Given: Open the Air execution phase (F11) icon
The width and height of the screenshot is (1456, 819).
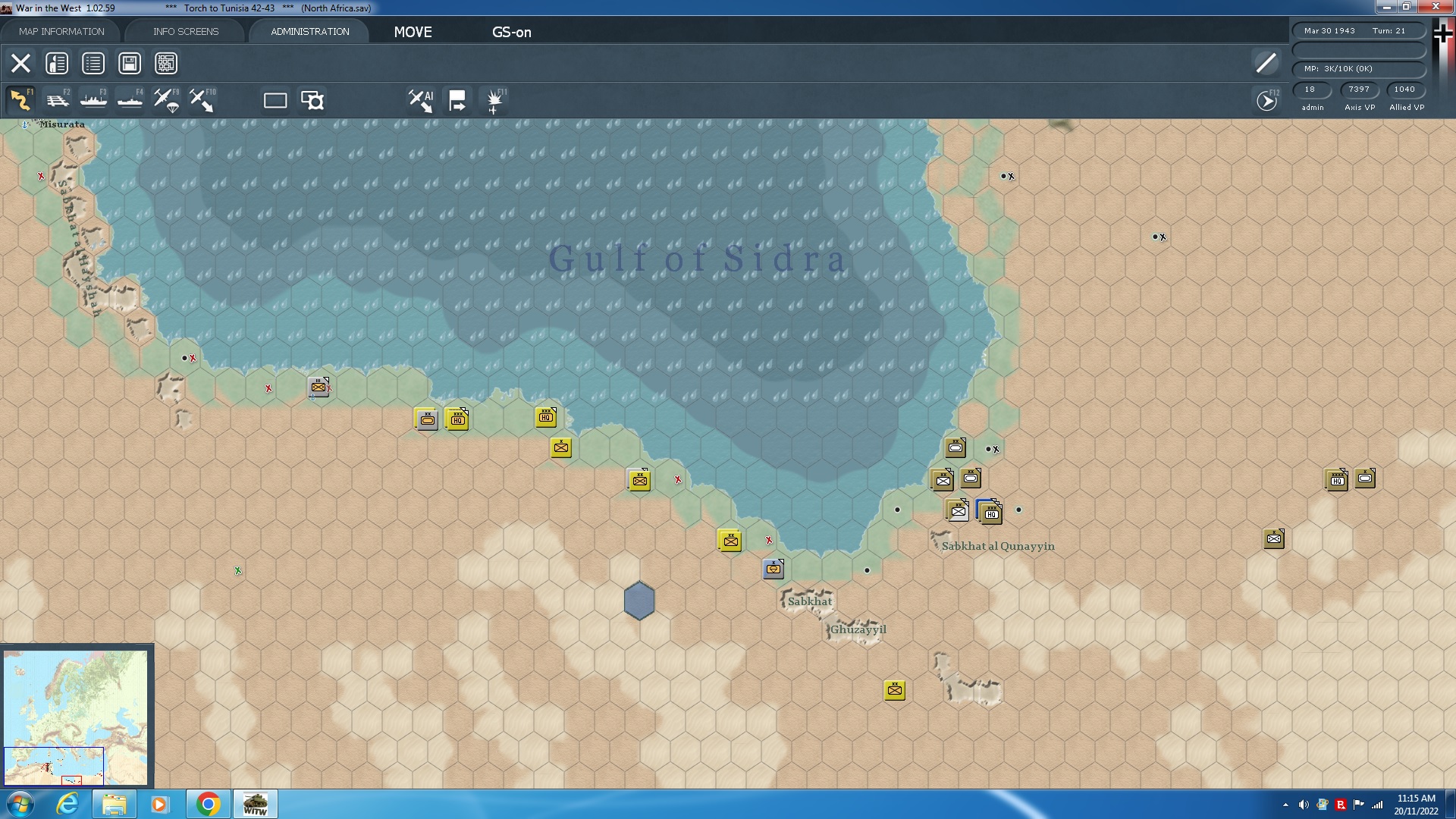Looking at the screenshot, I should point(494,100).
